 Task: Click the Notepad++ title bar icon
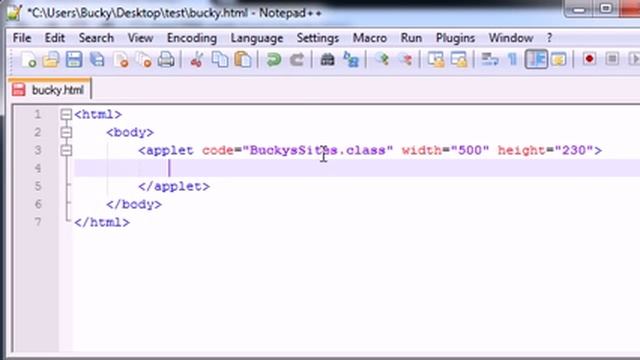[x=14, y=13]
